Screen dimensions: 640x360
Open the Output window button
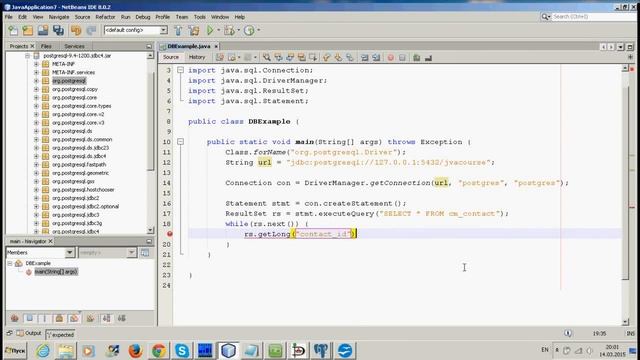[29, 333]
